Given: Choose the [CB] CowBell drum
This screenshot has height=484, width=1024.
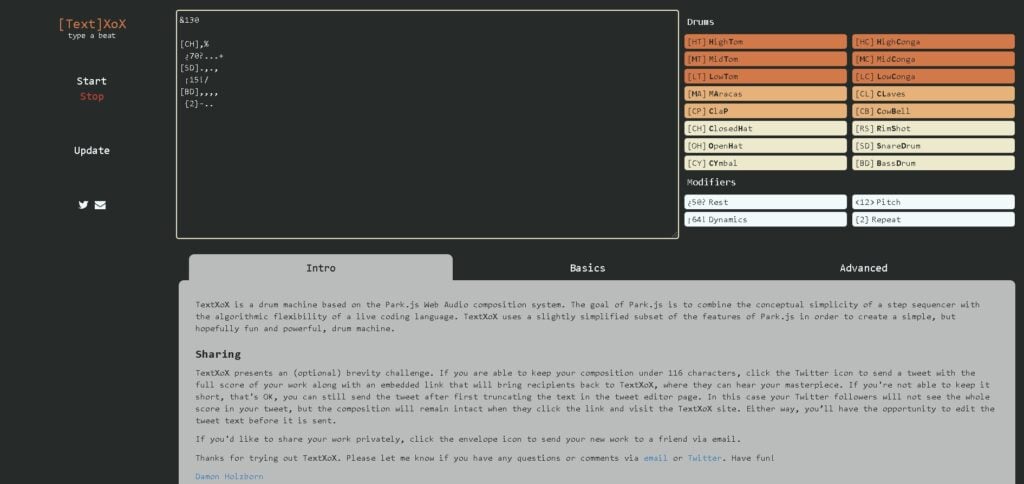Looking at the screenshot, I should click(933, 111).
